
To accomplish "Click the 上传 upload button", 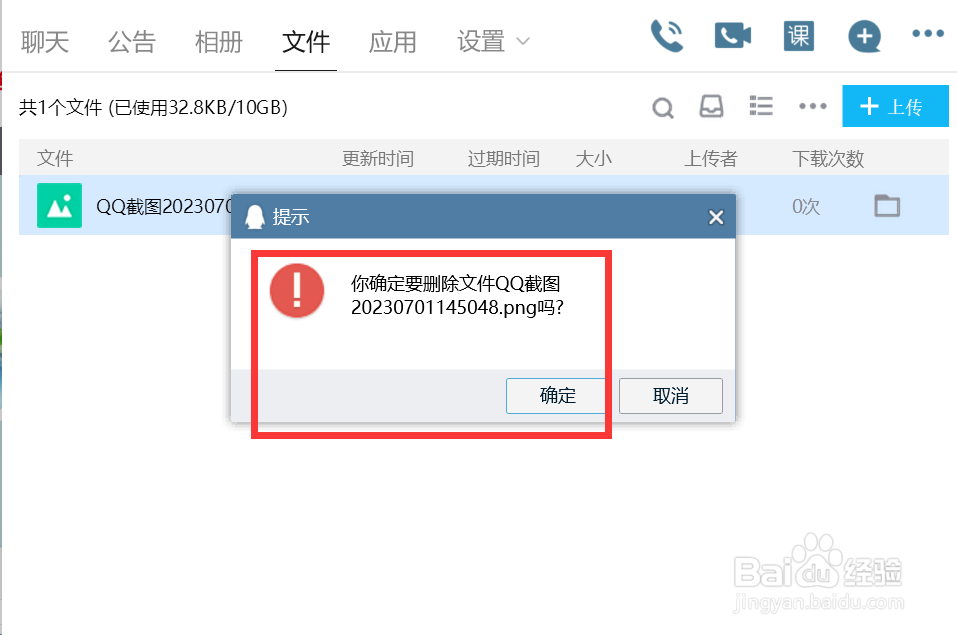I will (x=895, y=106).
